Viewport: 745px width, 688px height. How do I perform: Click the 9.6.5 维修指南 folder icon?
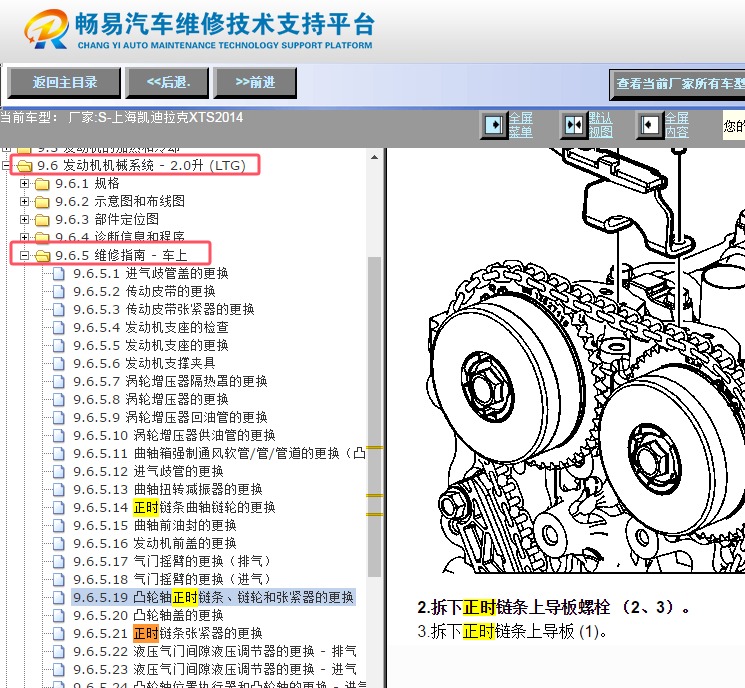[42, 256]
